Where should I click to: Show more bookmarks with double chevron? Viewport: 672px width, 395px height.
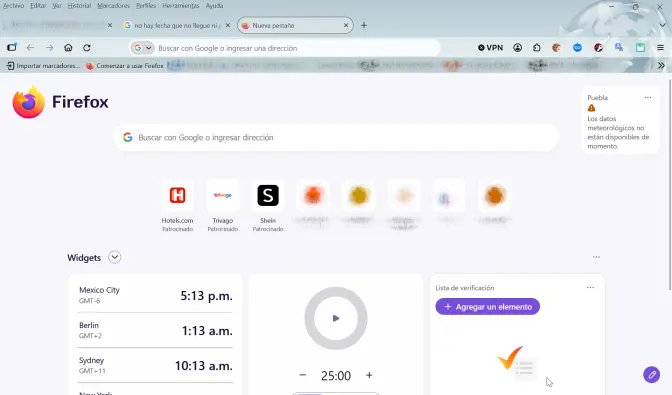(x=661, y=66)
